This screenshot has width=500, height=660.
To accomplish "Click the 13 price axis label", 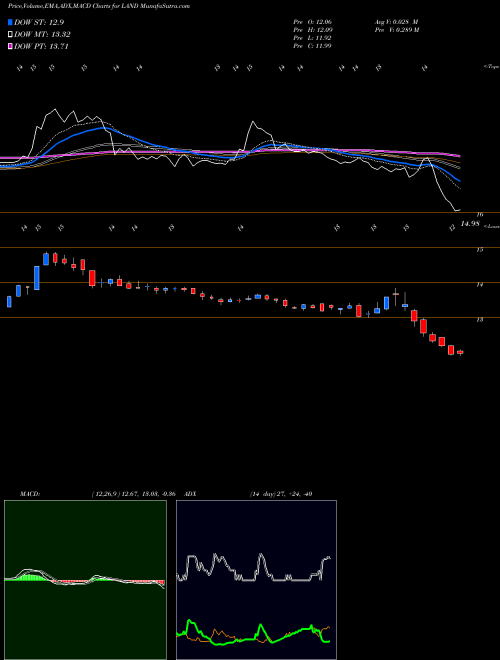I will (479, 320).
